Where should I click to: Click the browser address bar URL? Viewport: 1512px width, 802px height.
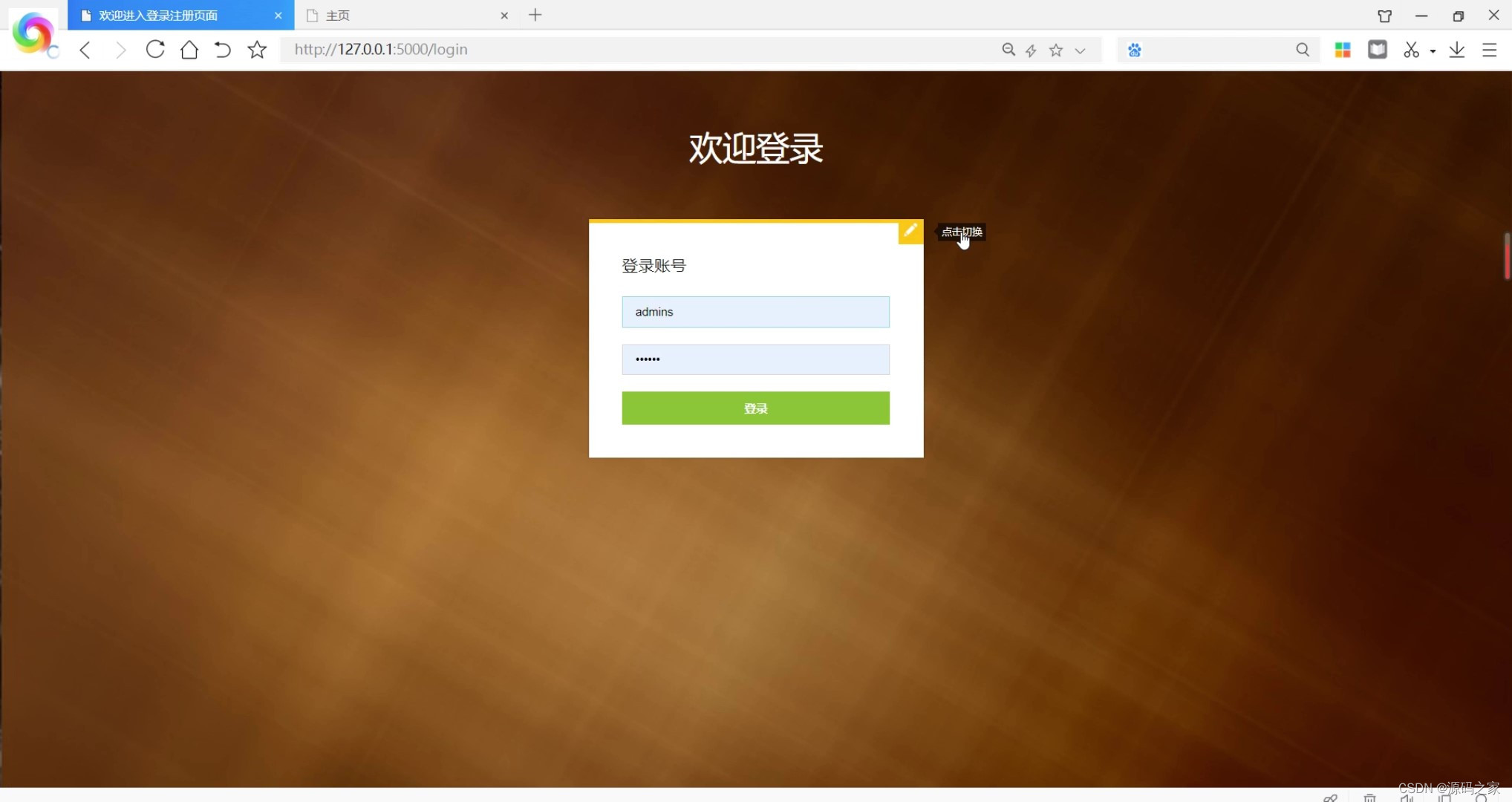(x=380, y=49)
